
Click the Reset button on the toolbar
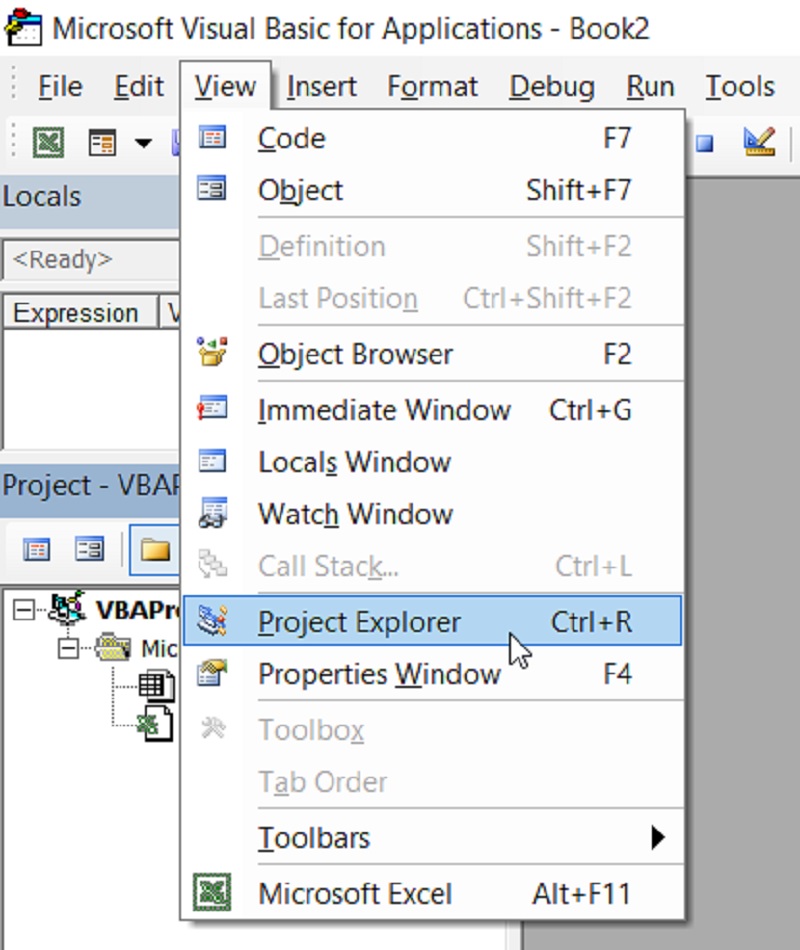pos(704,142)
